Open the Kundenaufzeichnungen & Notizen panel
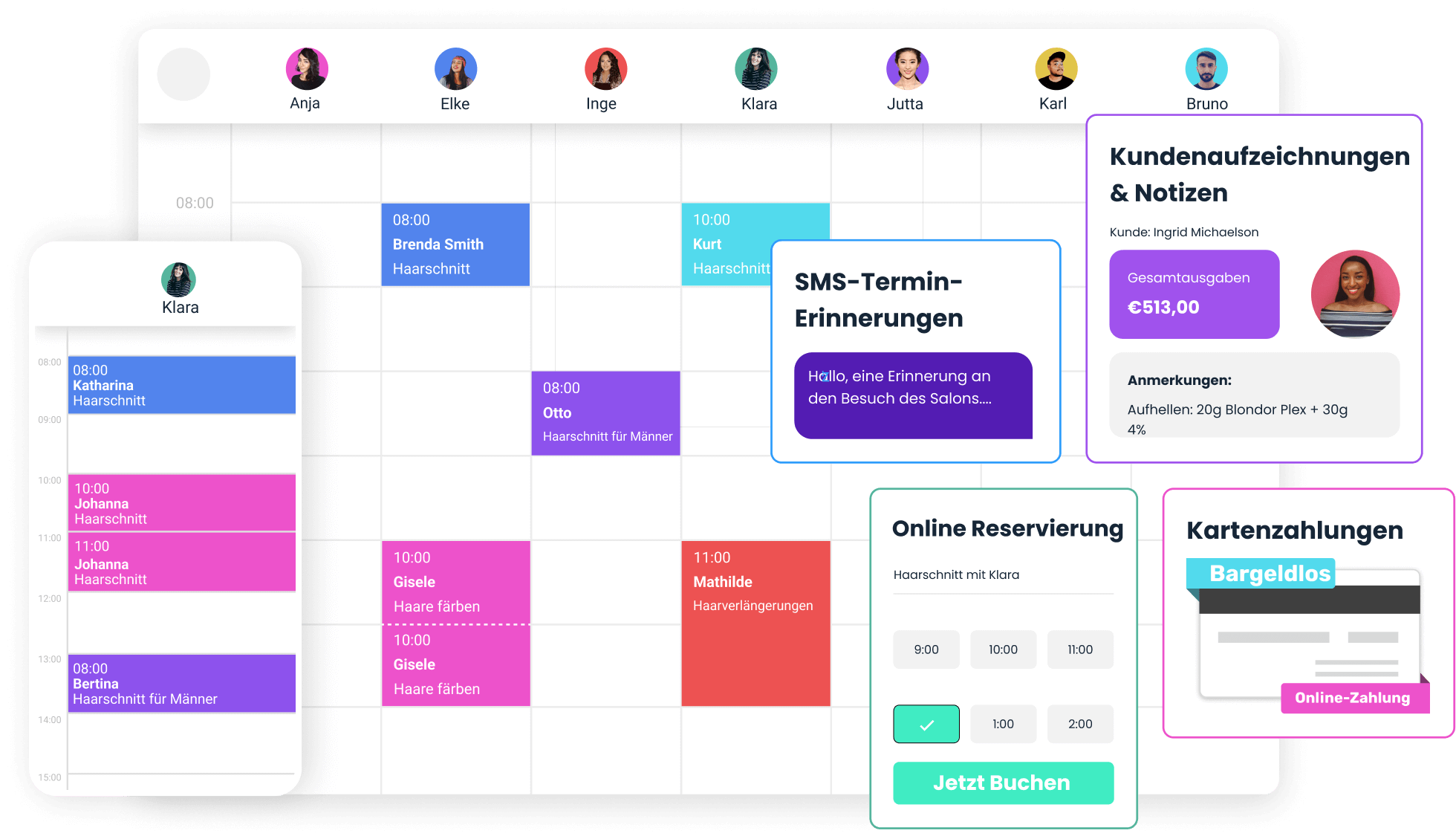1456x839 pixels. click(x=1259, y=174)
